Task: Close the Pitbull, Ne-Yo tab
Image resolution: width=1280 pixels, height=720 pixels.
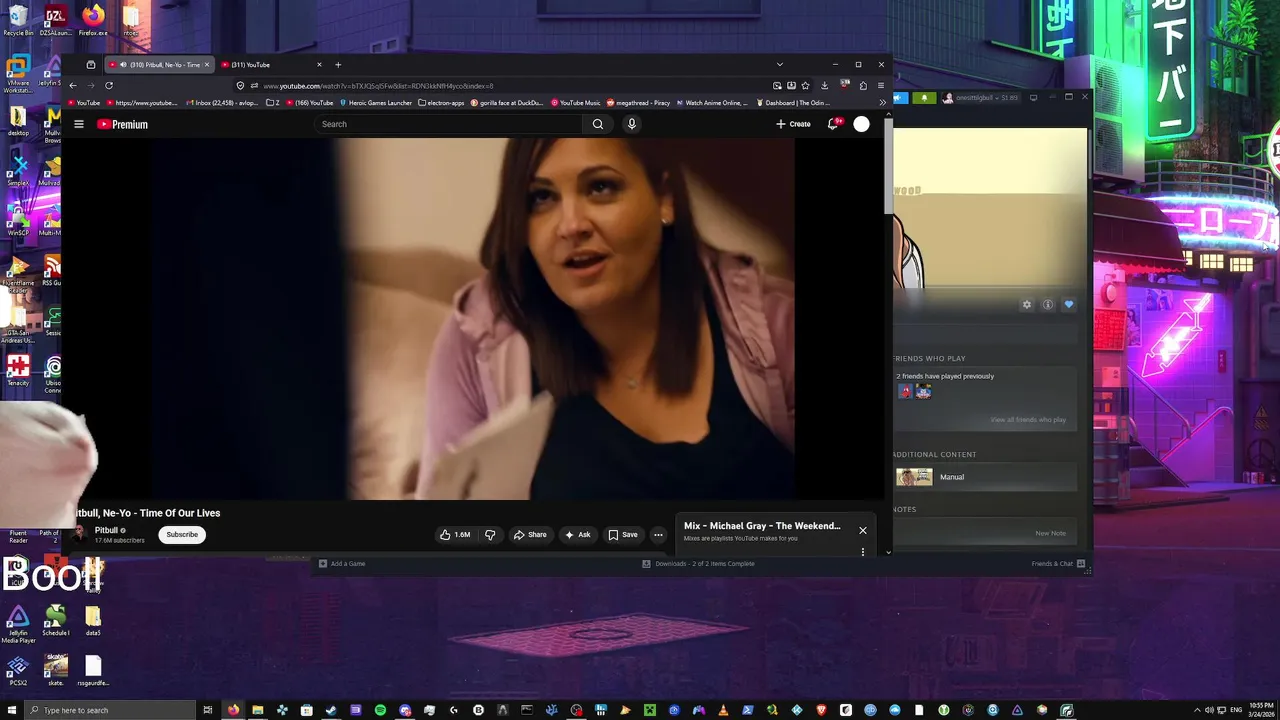Action: [207, 65]
